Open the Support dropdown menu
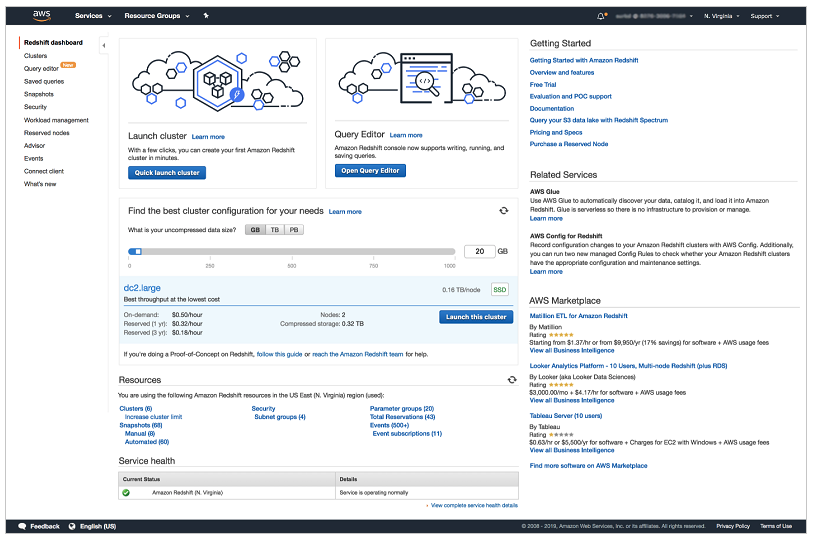813x543 pixels. (765, 16)
